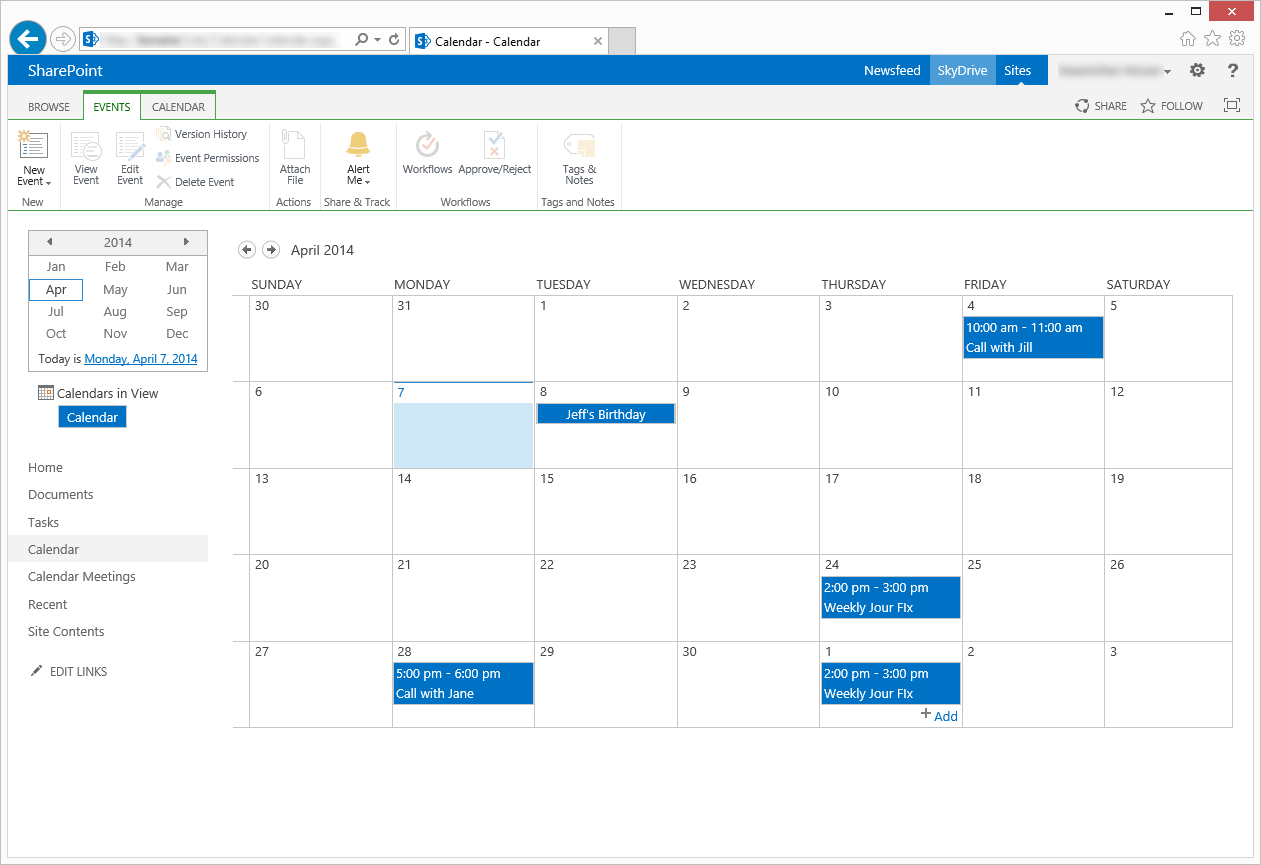Click the Alert Me bell icon
The height and width of the screenshot is (865, 1261).
coord(358,145)
